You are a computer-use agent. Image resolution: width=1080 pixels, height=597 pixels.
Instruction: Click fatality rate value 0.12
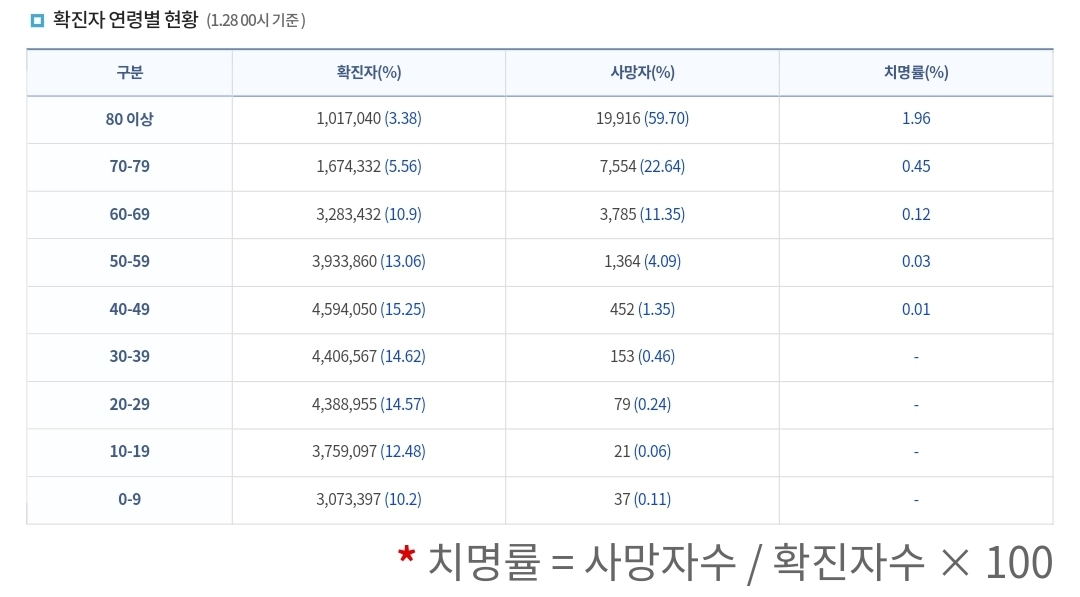click(x=916, y=214)
